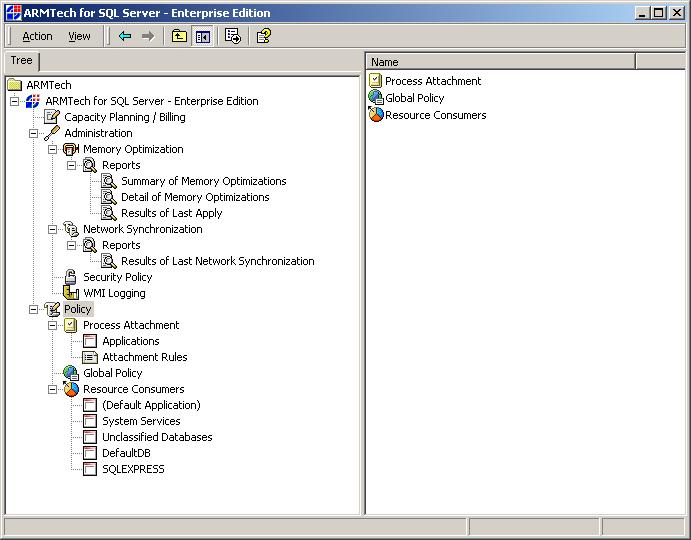This screenshot has height=540, width=691.
Task: Select the Security Policy label
Action: pyautogui.click(x=118, y=277)
